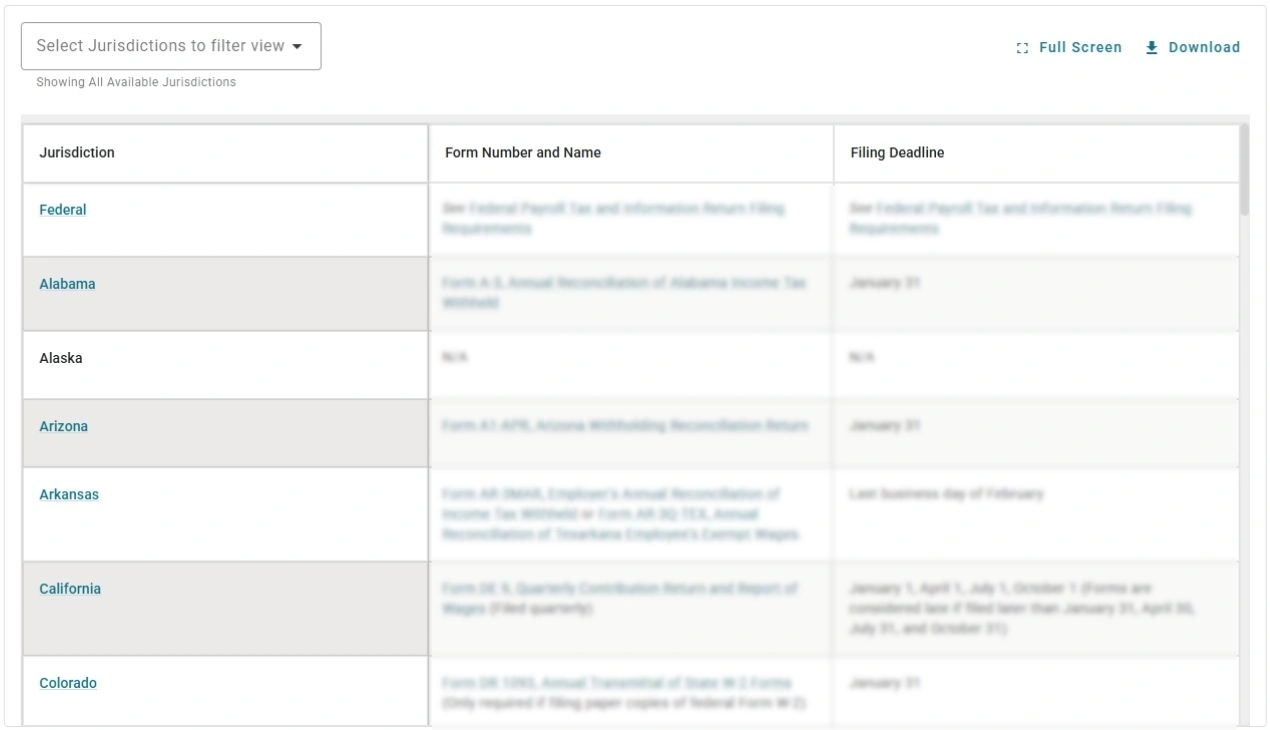Open the Arizona jurisdiction link
The width and height of the screenshot is (1270, 730).
(64, 426)
